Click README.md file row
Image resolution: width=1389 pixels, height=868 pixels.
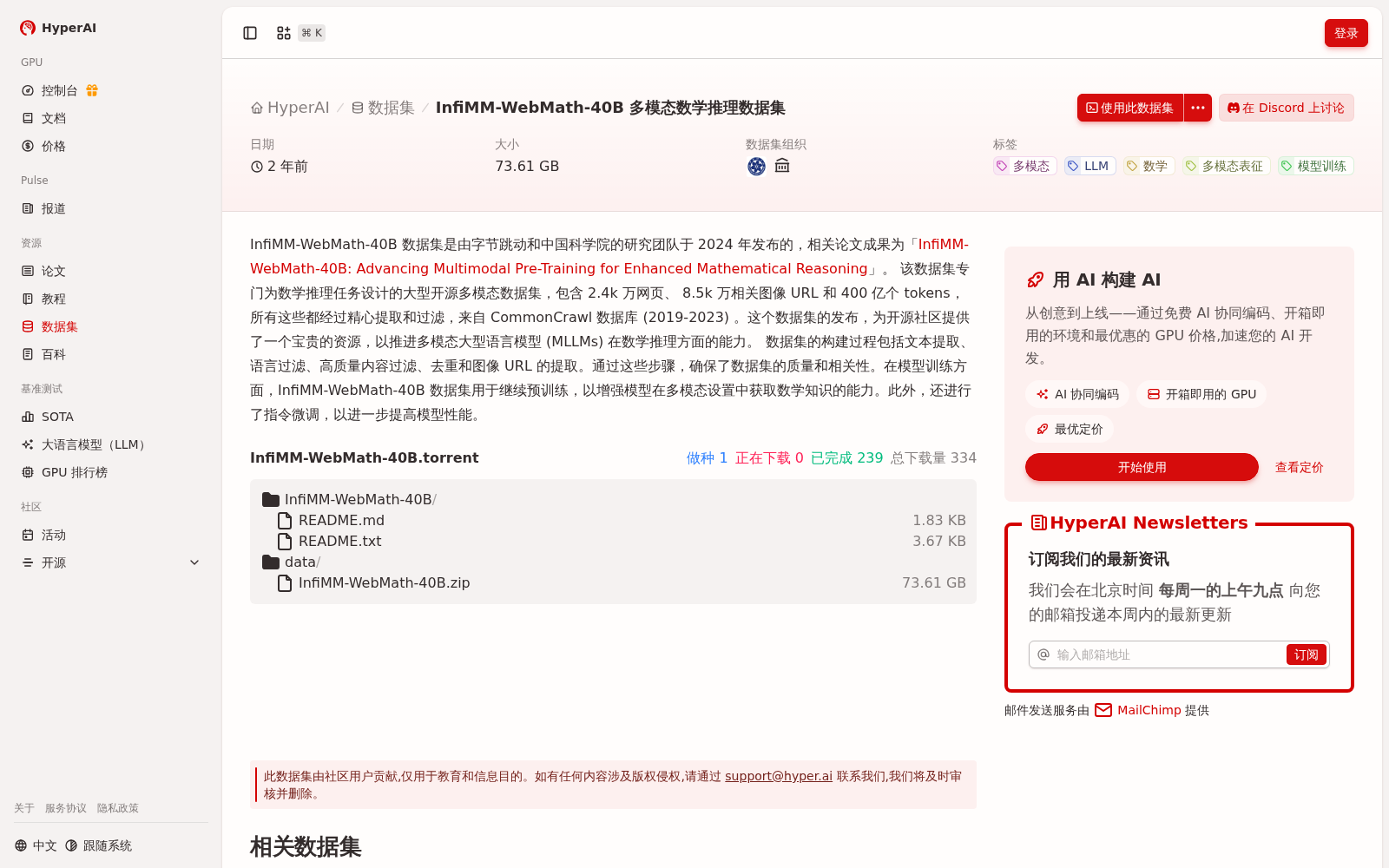(613, 521)
